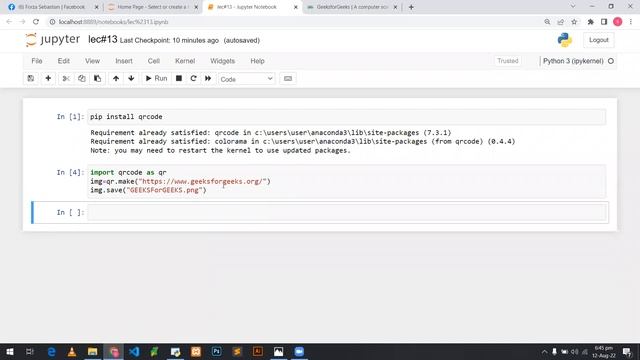
Task: Open the Help menu
Action: (257, 61)
